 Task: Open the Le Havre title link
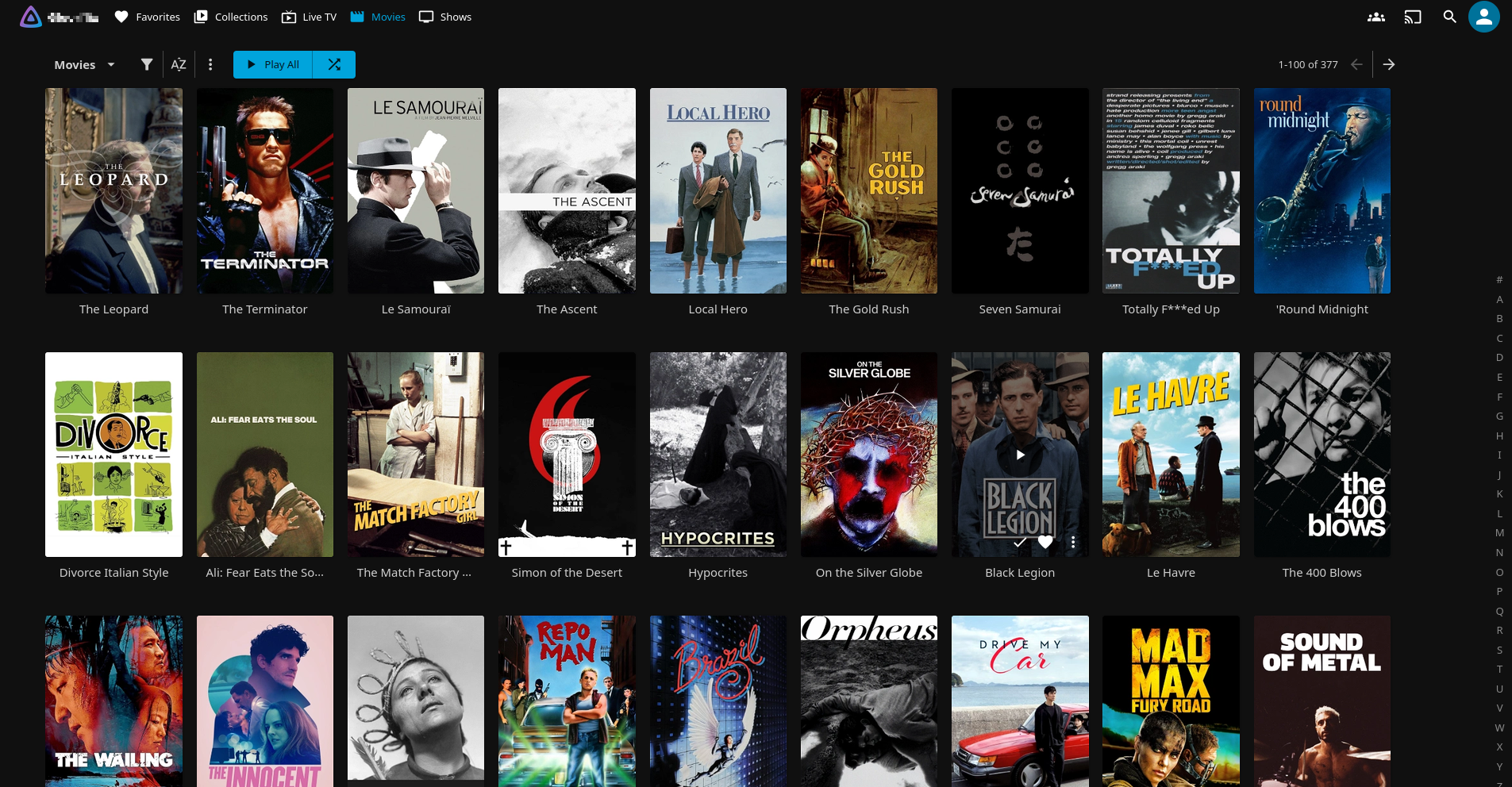click(1171, 573)
